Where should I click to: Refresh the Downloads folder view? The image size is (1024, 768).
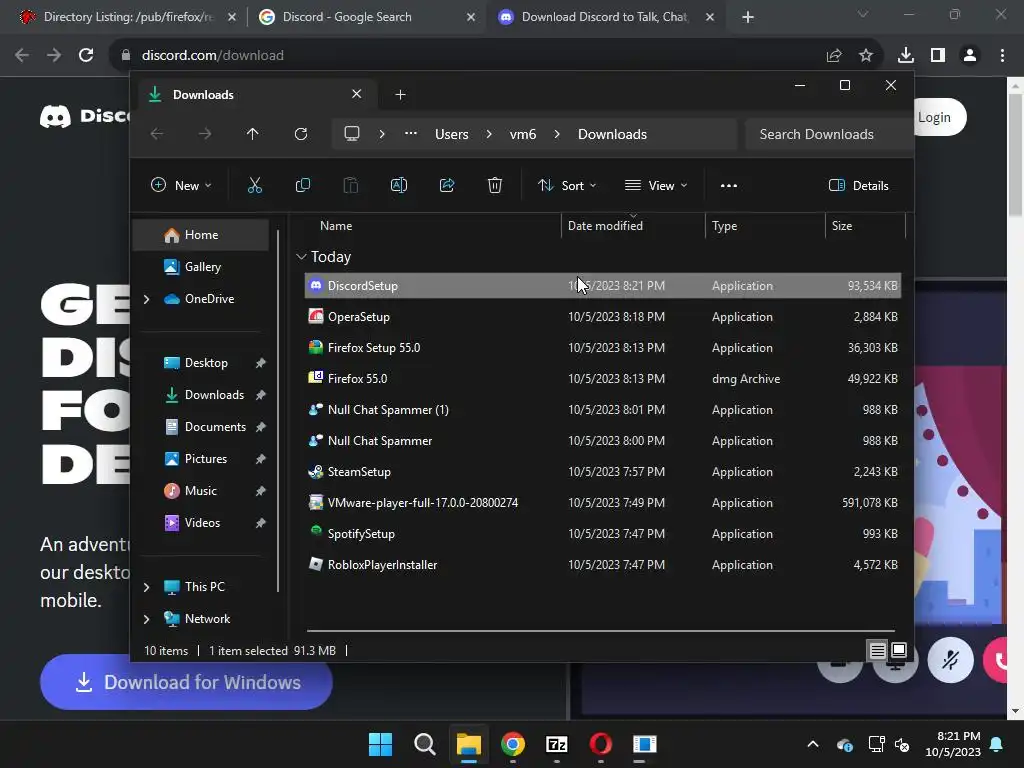pyautogui.click(x=300, y=134)
